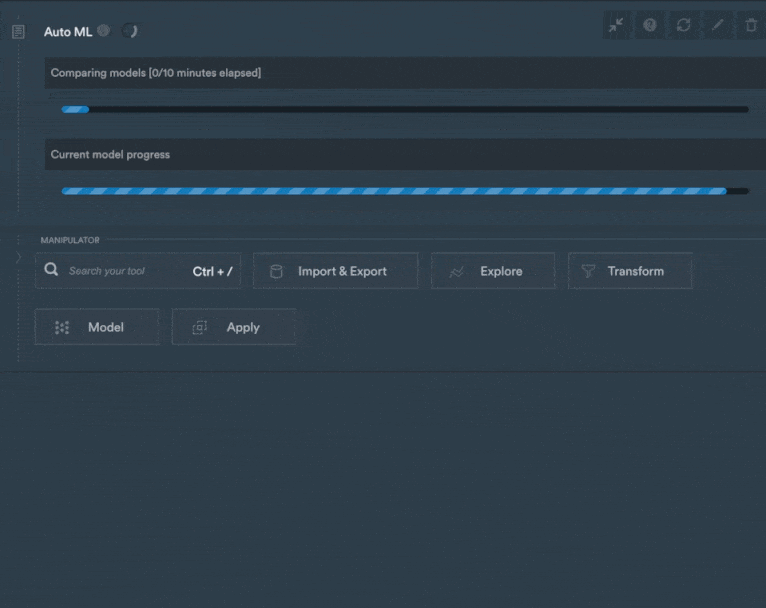Refresh the Auto ML step

[683, 25]
